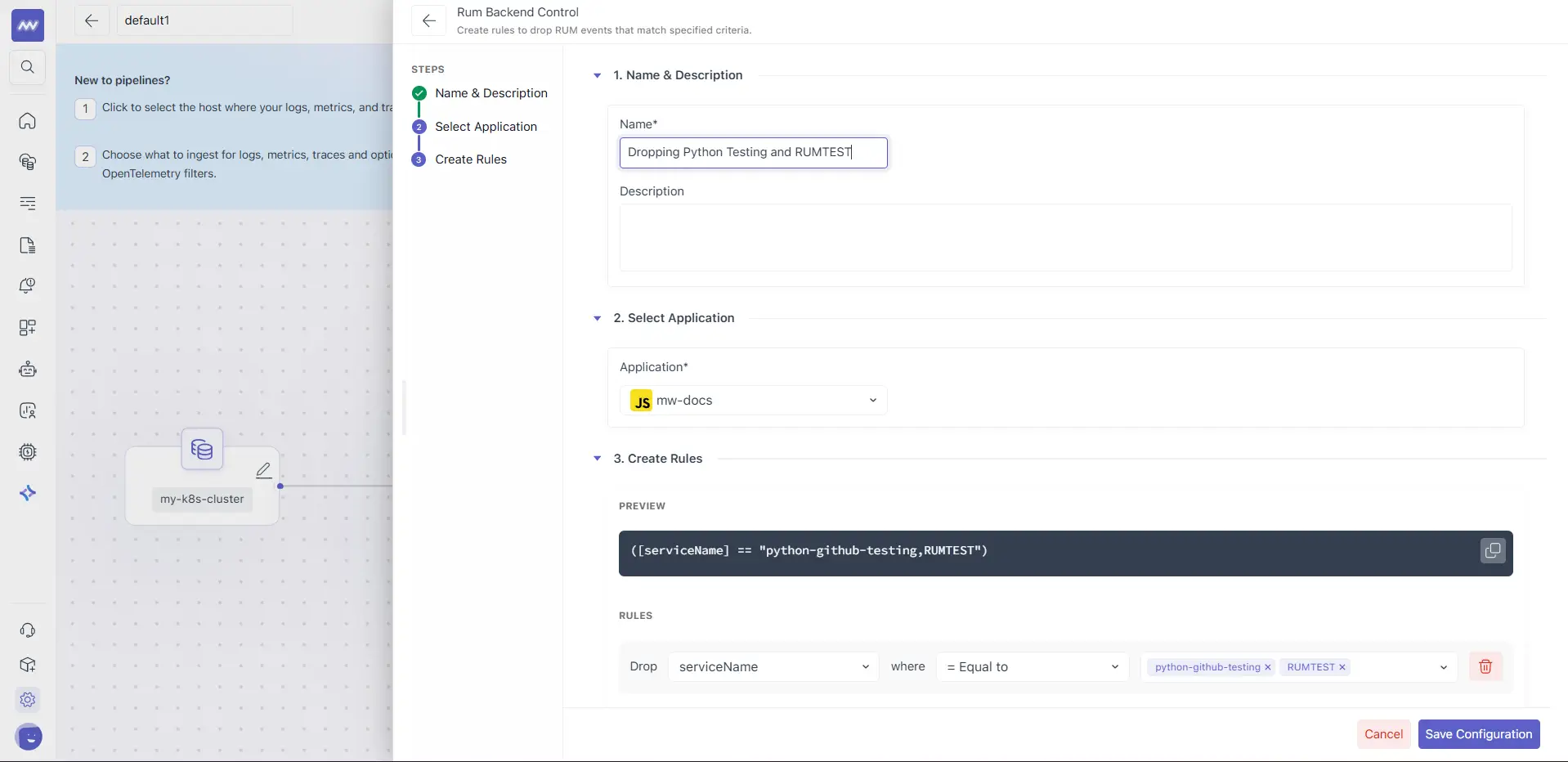
Task: Delete the serviceName rule with the trash icon
Action: click(x=1485, y=666)
